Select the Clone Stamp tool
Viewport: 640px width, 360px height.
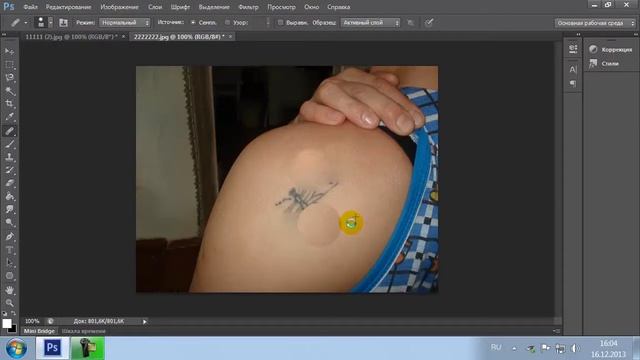pyautogui.click(x=9, y=157)
